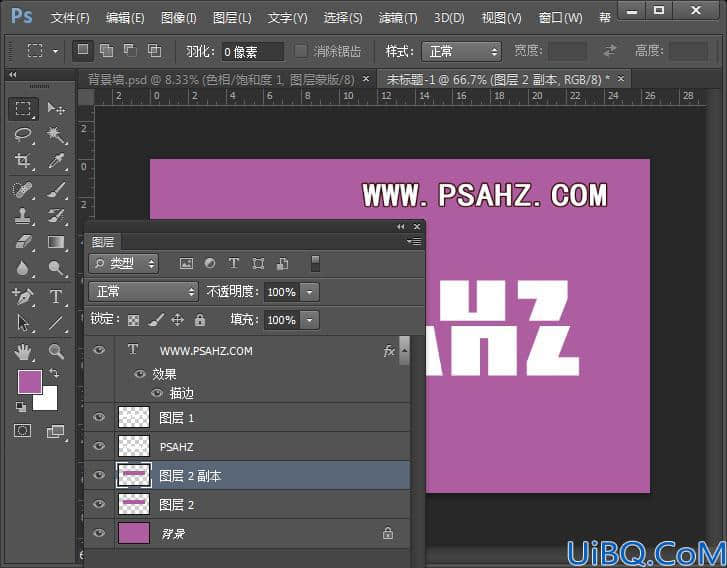Filter layers by smart object icon
The height and width of the screenshot is (568, 727).
pos(282,264)
